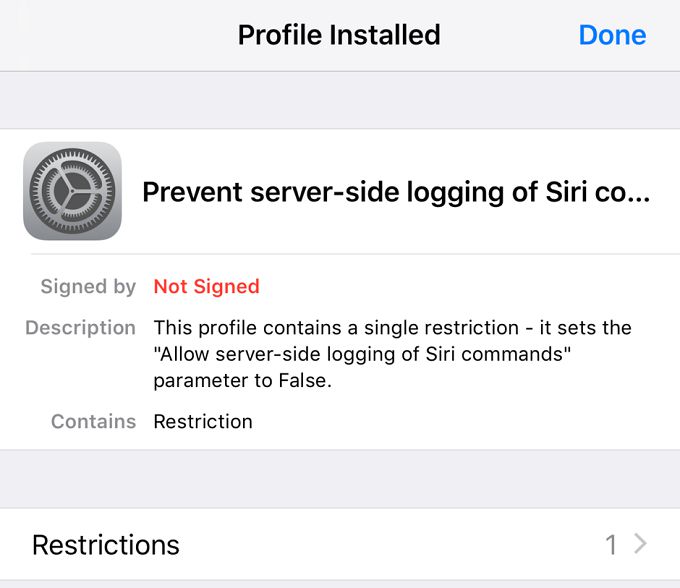Click the restrictions count number 1
This screenshot has height=588, width=680.
coord(611,545)
